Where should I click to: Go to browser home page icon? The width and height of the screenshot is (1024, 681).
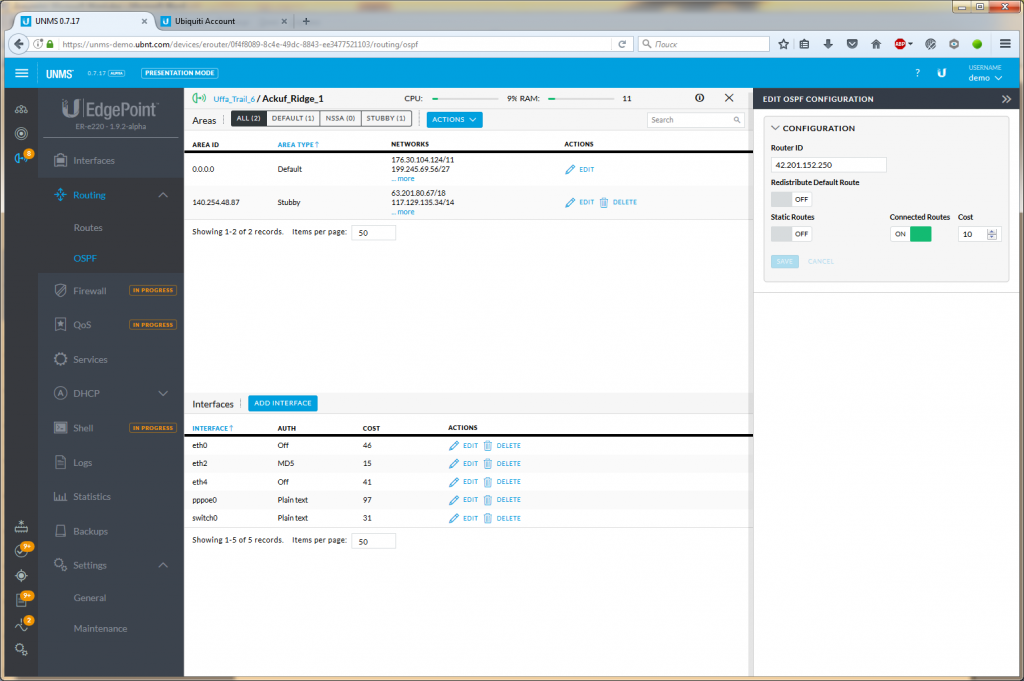(x=876, y=44)
